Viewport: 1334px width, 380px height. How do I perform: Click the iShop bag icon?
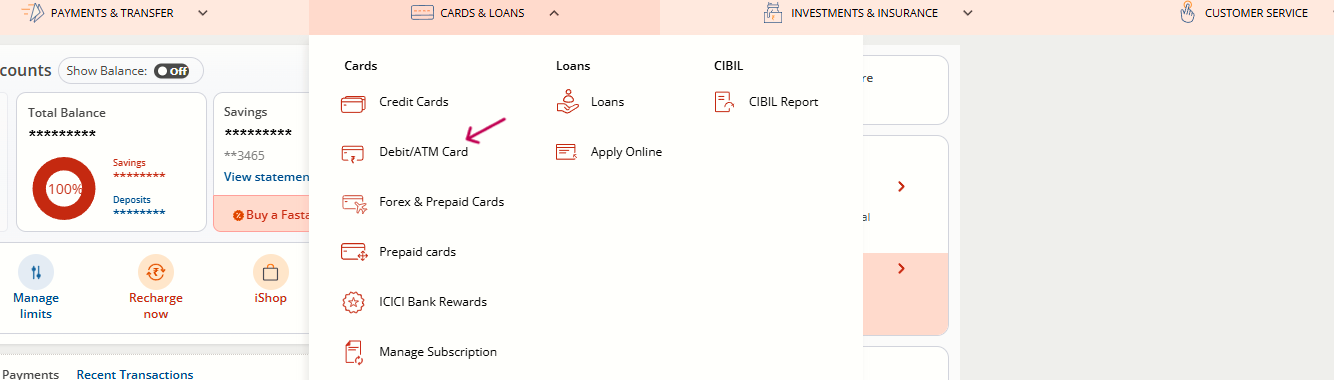(270, 272)
